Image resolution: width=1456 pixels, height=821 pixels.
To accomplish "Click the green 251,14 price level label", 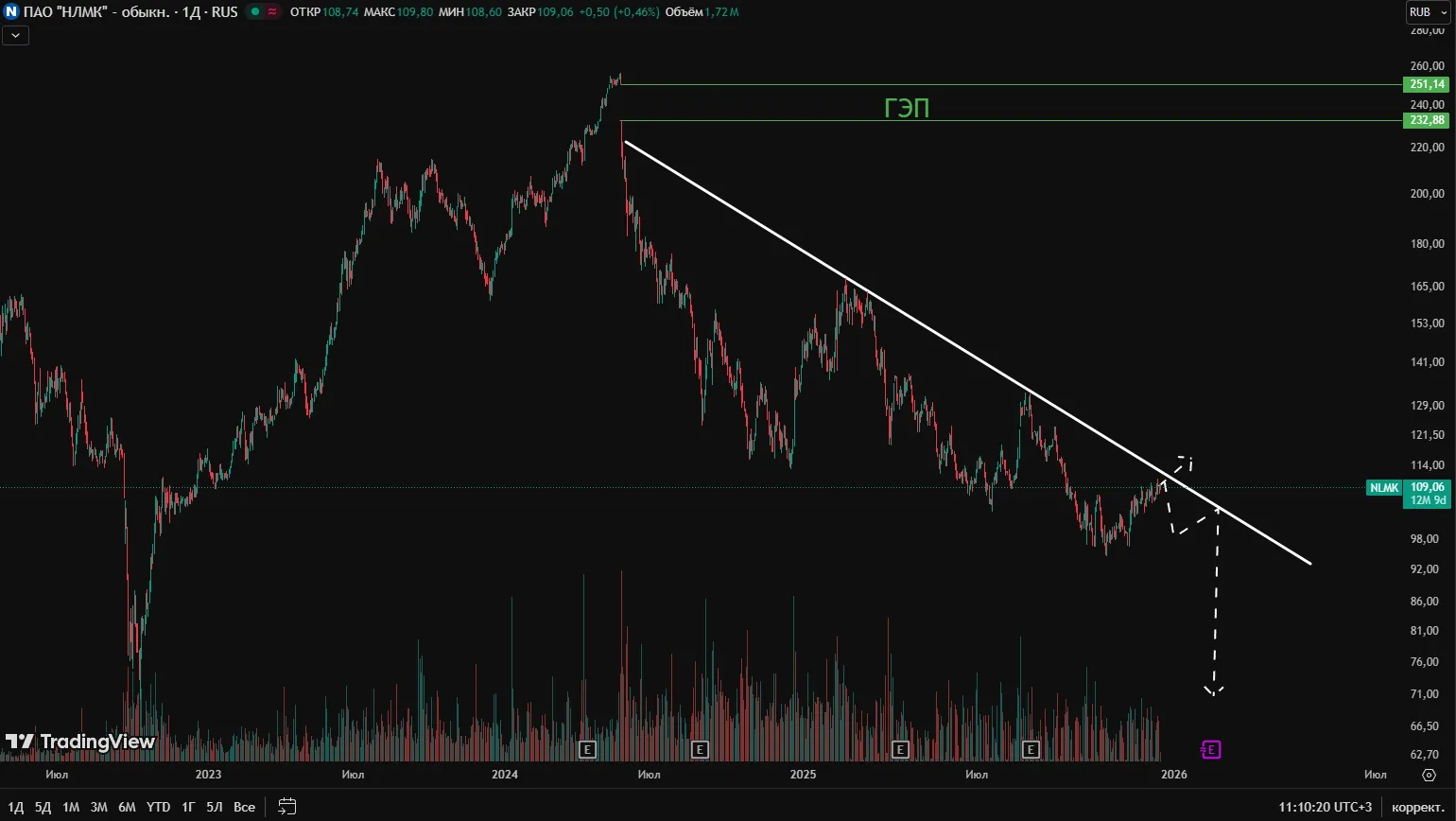I will pyautogui.click(x=1426, y=85).
